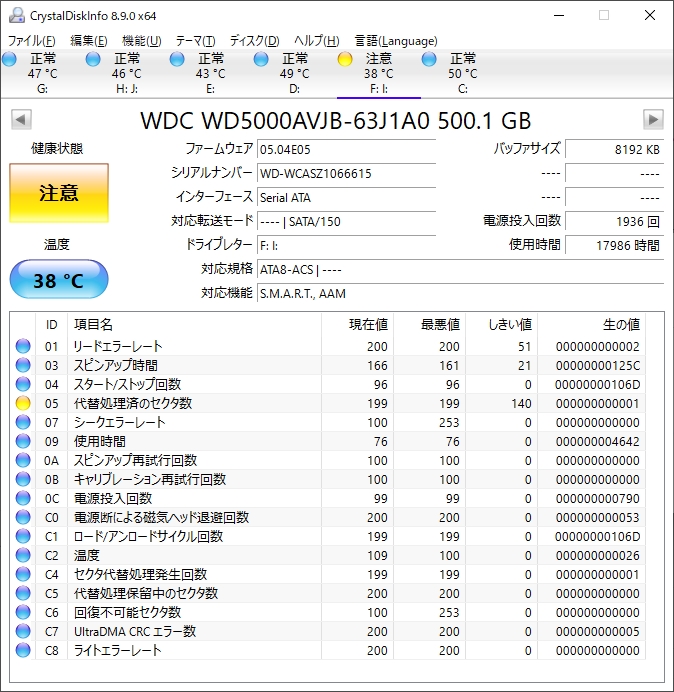Click power on hours value 17986 時間
The width and height of the screenshot is (674, 692).
tap(614, 245)
